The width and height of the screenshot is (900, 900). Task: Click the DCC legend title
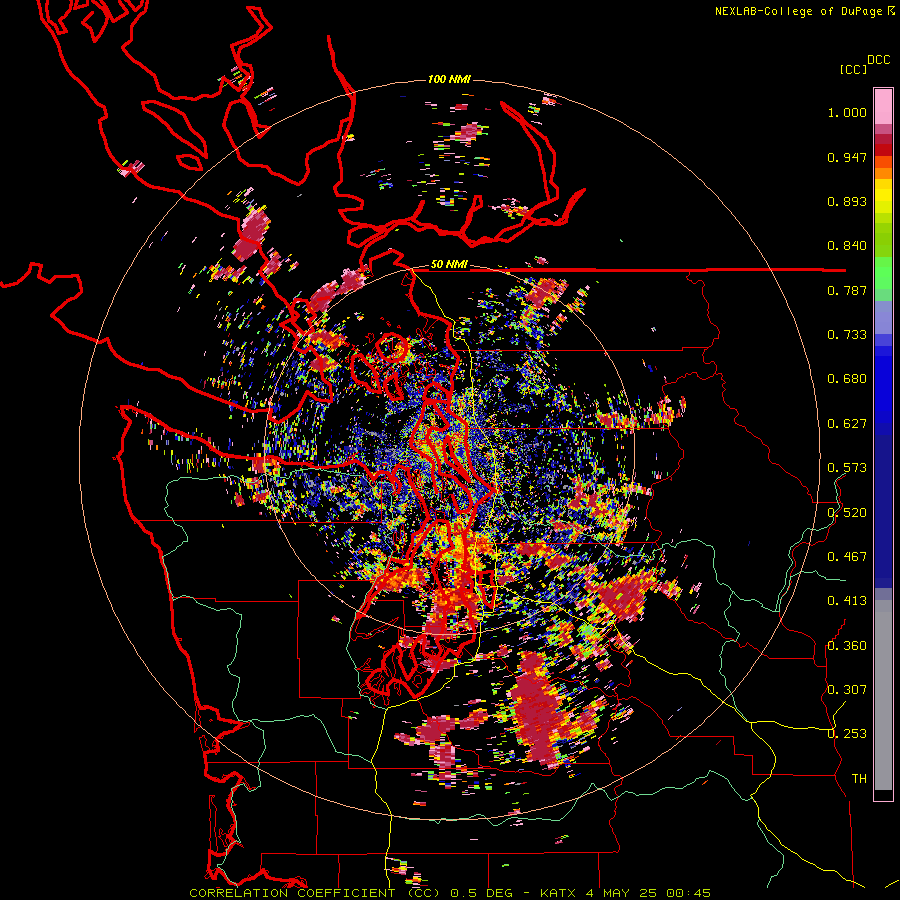[x=879, y=60]
